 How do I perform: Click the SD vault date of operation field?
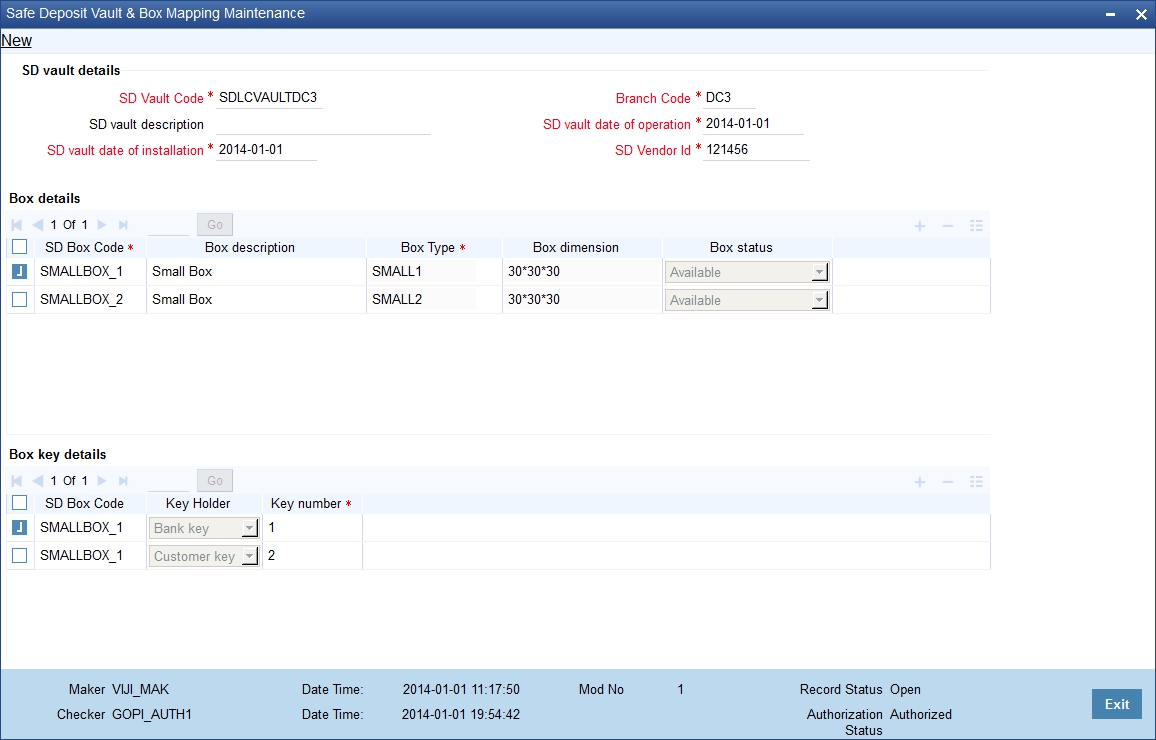click(753, 124)
